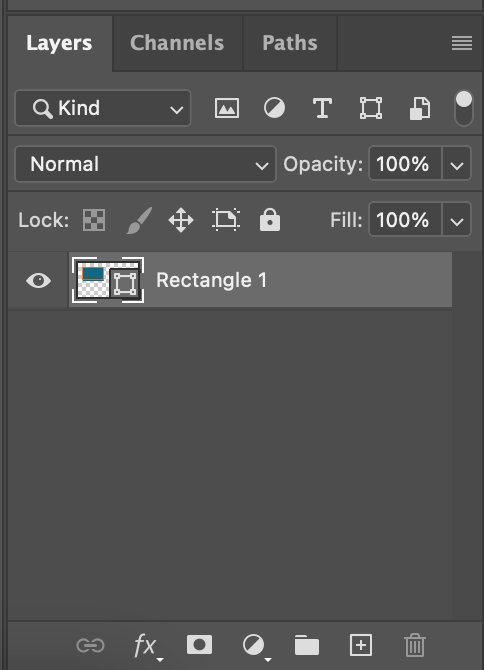Viewport: 484px width, 670px height.
Task: Create new fill or adjustment layer
Action: [x=255, y=646]
